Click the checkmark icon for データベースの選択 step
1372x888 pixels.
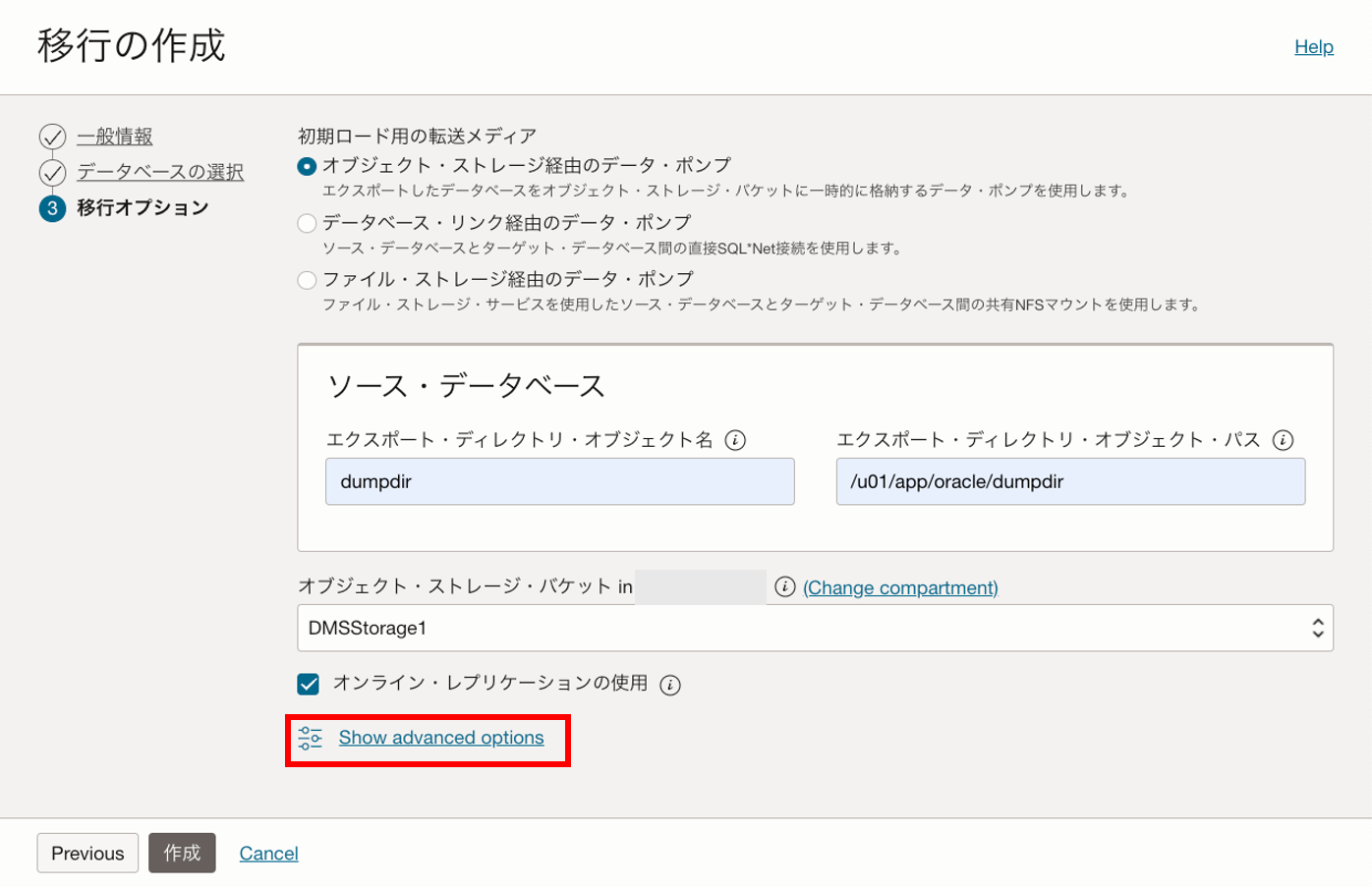click(x=51, y=172)
